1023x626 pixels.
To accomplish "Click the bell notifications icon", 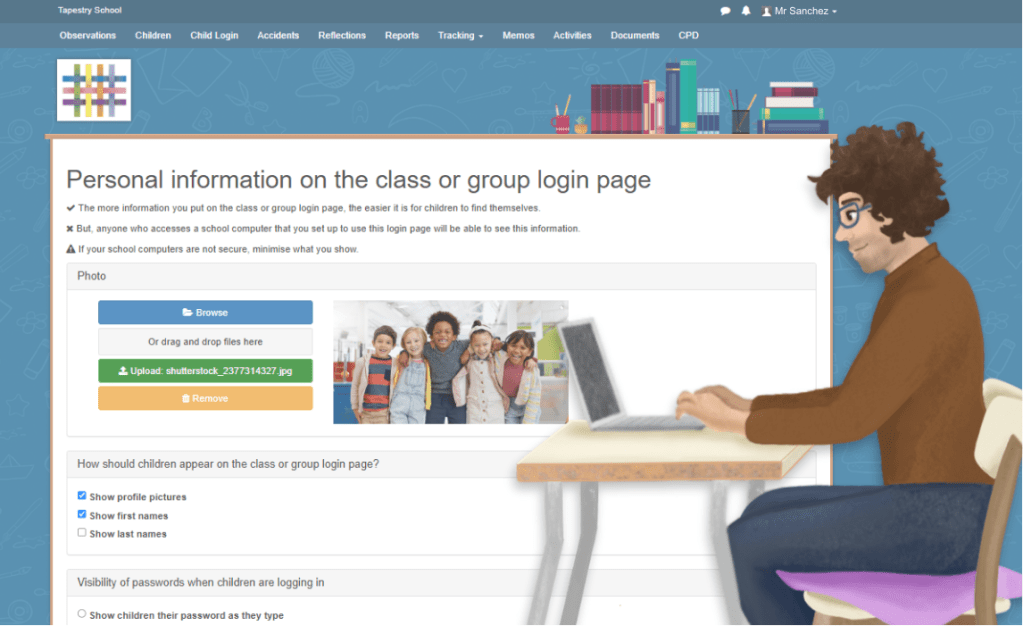I will pos(745,11).
